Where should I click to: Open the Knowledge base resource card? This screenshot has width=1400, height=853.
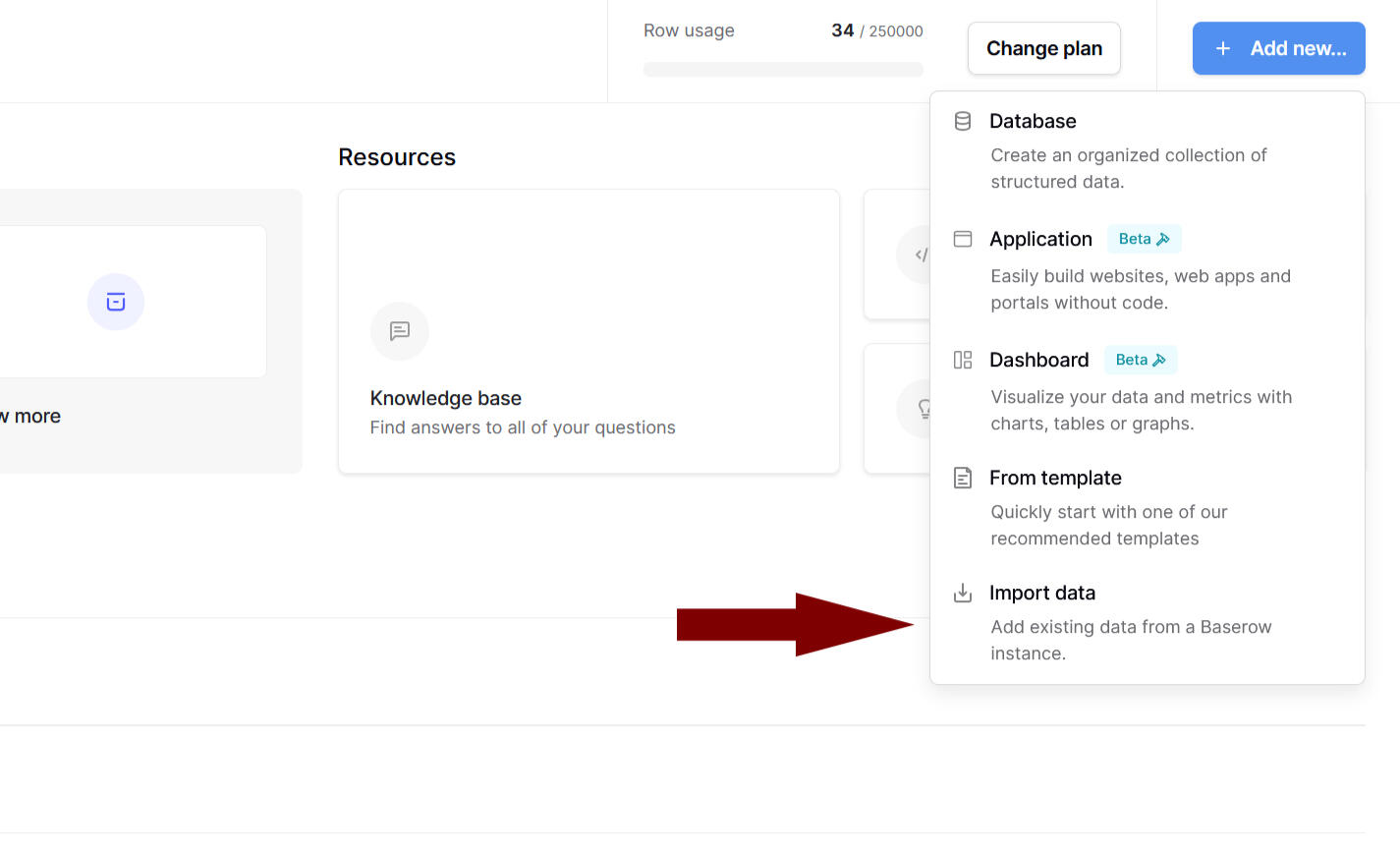[588, 331]
